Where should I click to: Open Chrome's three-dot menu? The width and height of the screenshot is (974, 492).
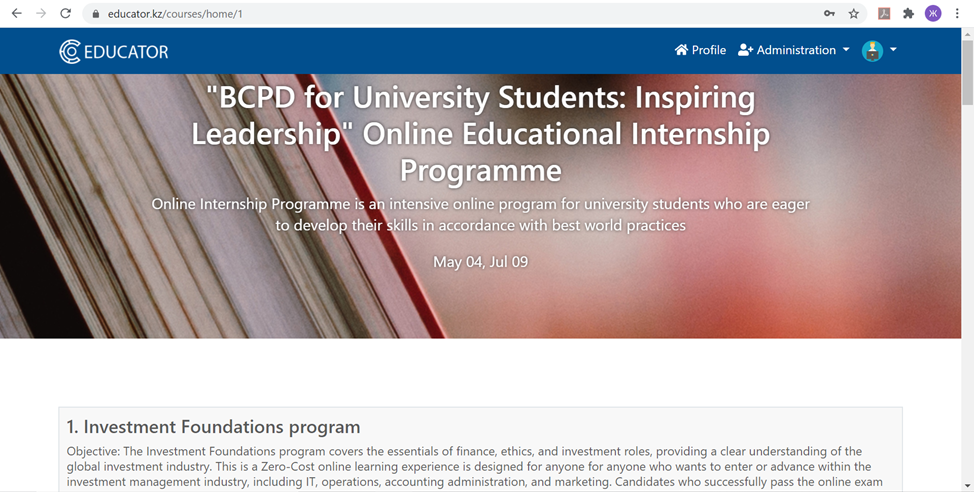coord(957,14)
